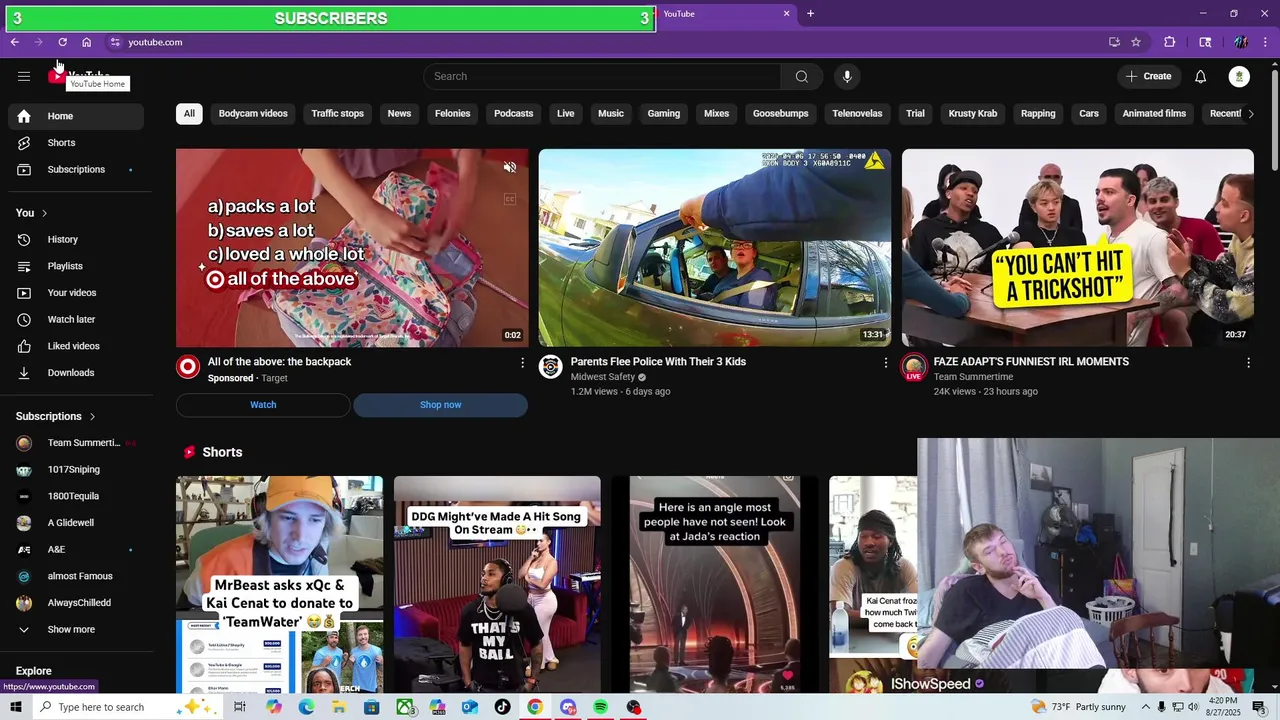The image size is (1280, 720).
Task: Go back in Chrome history
Action: click(14, 42)
